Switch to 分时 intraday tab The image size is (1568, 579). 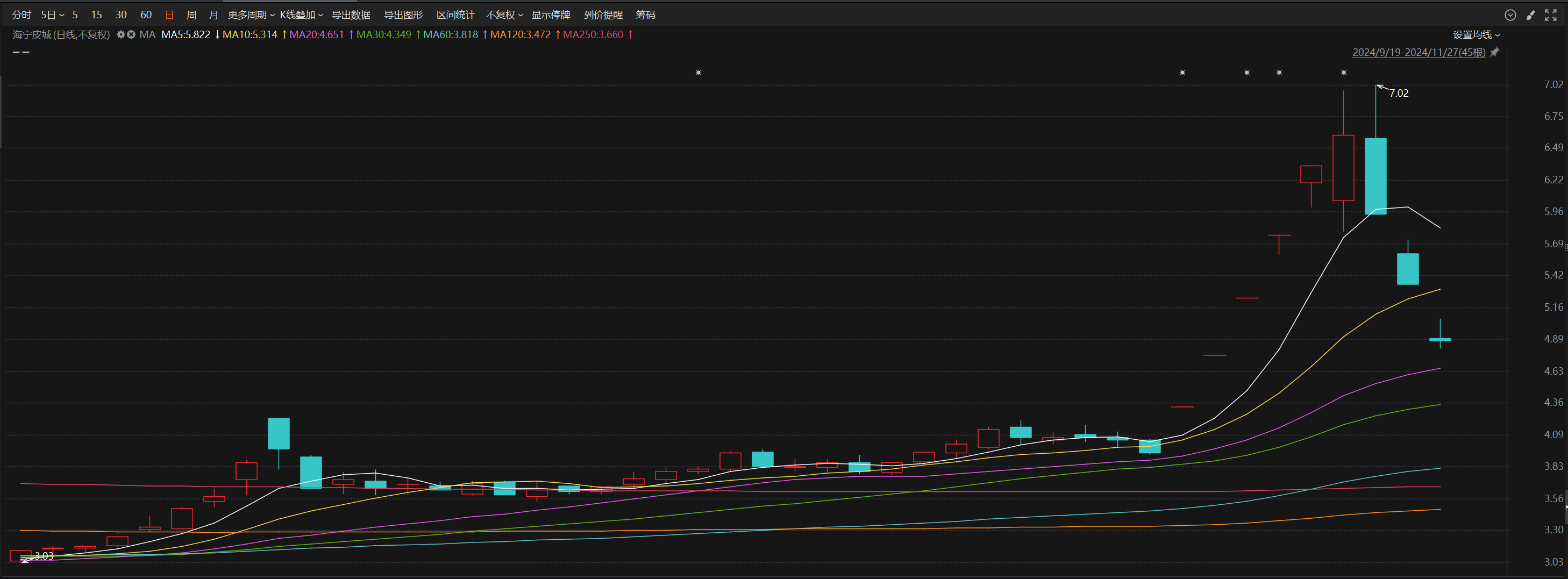pos(22,15)
